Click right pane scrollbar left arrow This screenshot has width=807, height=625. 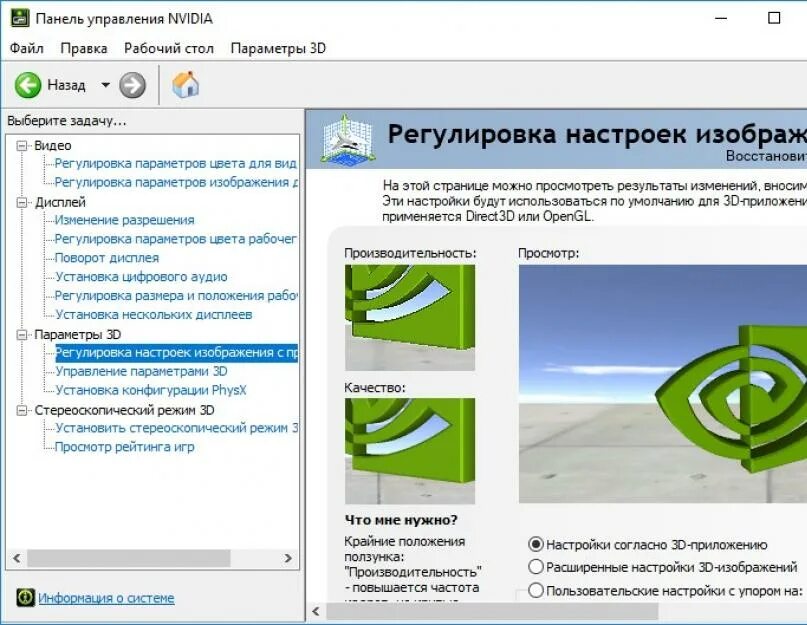pos(315,612)
